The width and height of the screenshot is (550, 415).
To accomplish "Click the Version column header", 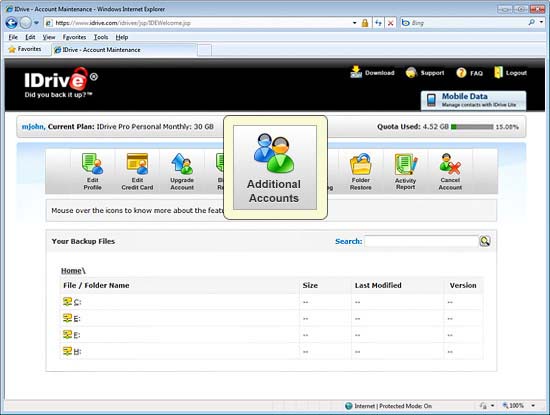I will pyautogui.click(x=463, y=285).
